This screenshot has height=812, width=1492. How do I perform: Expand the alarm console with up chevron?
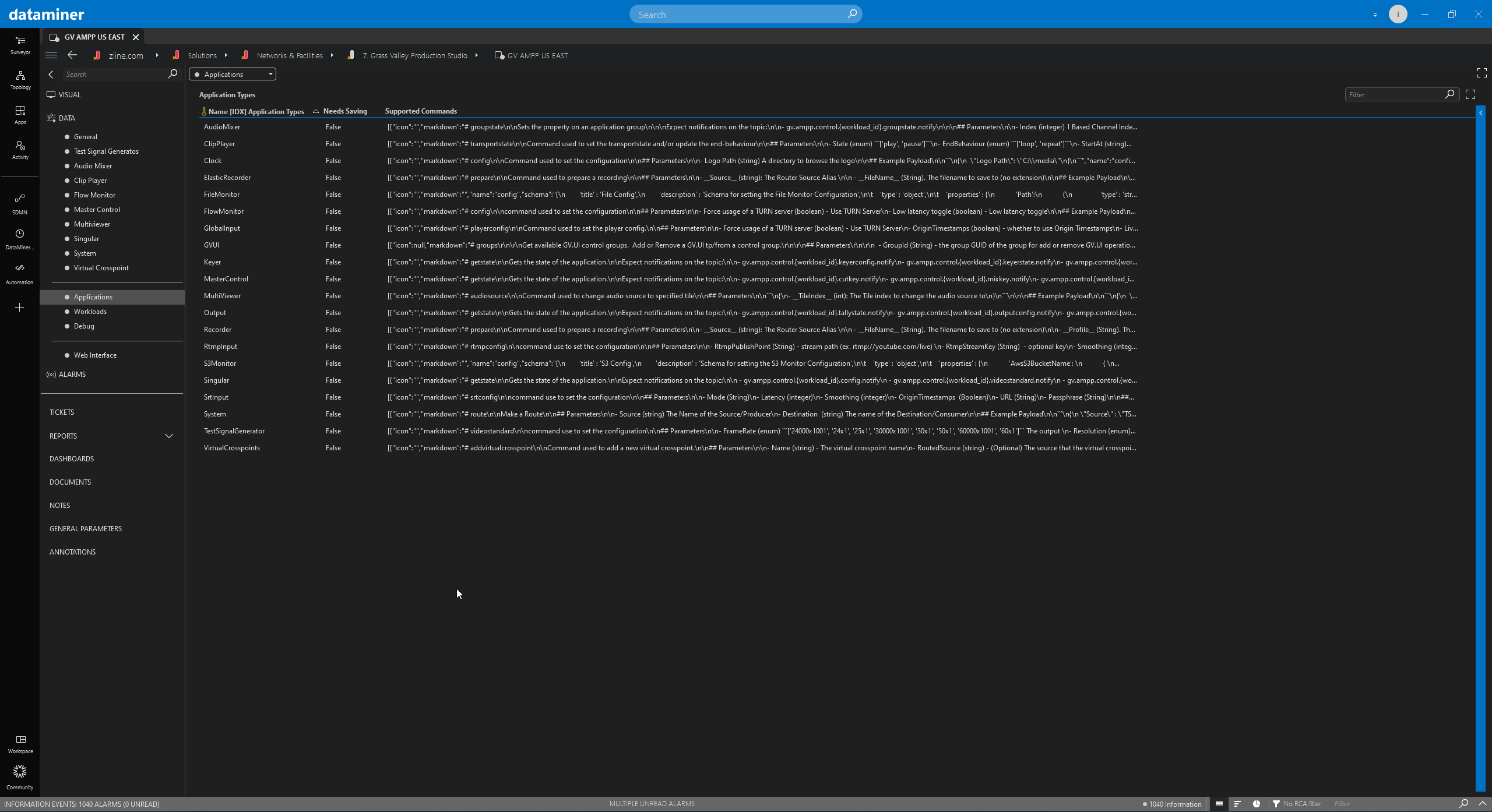click(1483, 804)
